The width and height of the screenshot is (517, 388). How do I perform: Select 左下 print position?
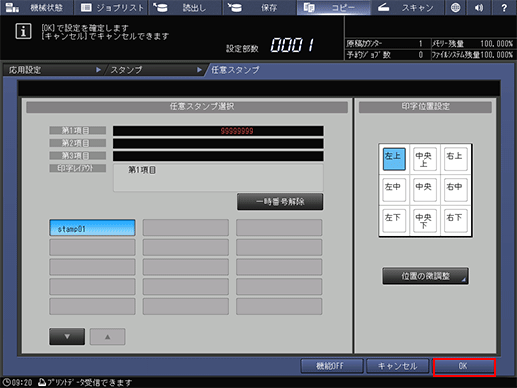point(394,220)
